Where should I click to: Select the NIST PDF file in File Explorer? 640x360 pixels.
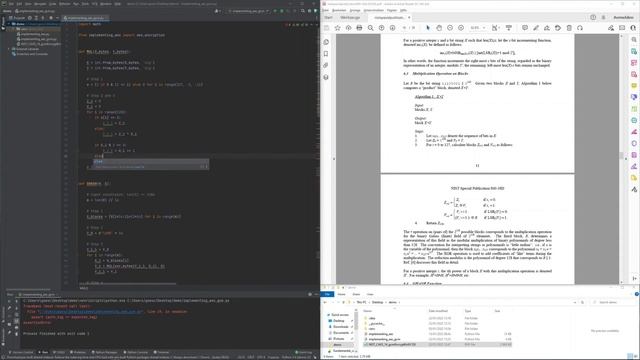437,344
